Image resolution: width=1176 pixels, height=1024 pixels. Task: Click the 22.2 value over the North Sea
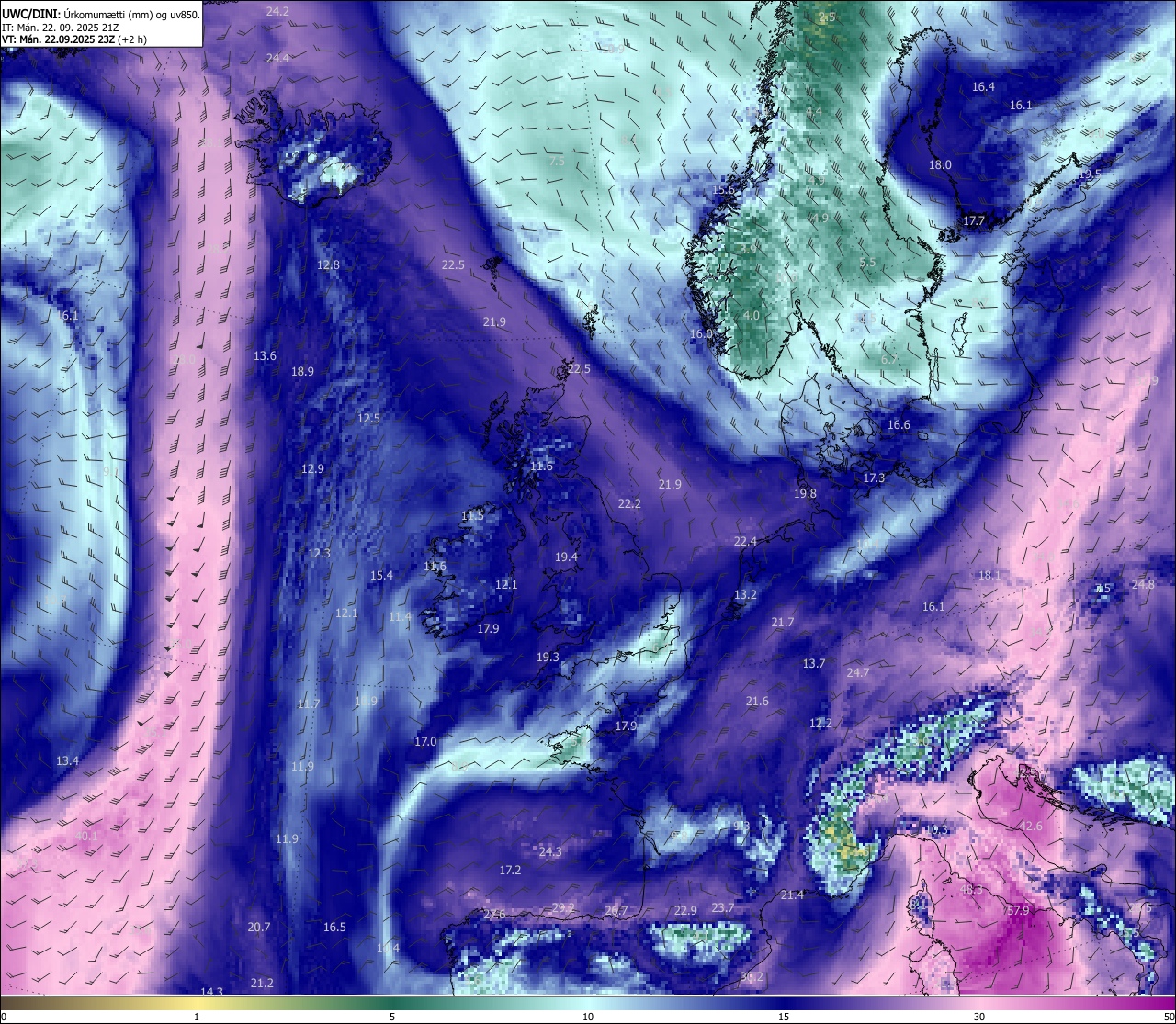pyautogui.click(x=629, y=503)
